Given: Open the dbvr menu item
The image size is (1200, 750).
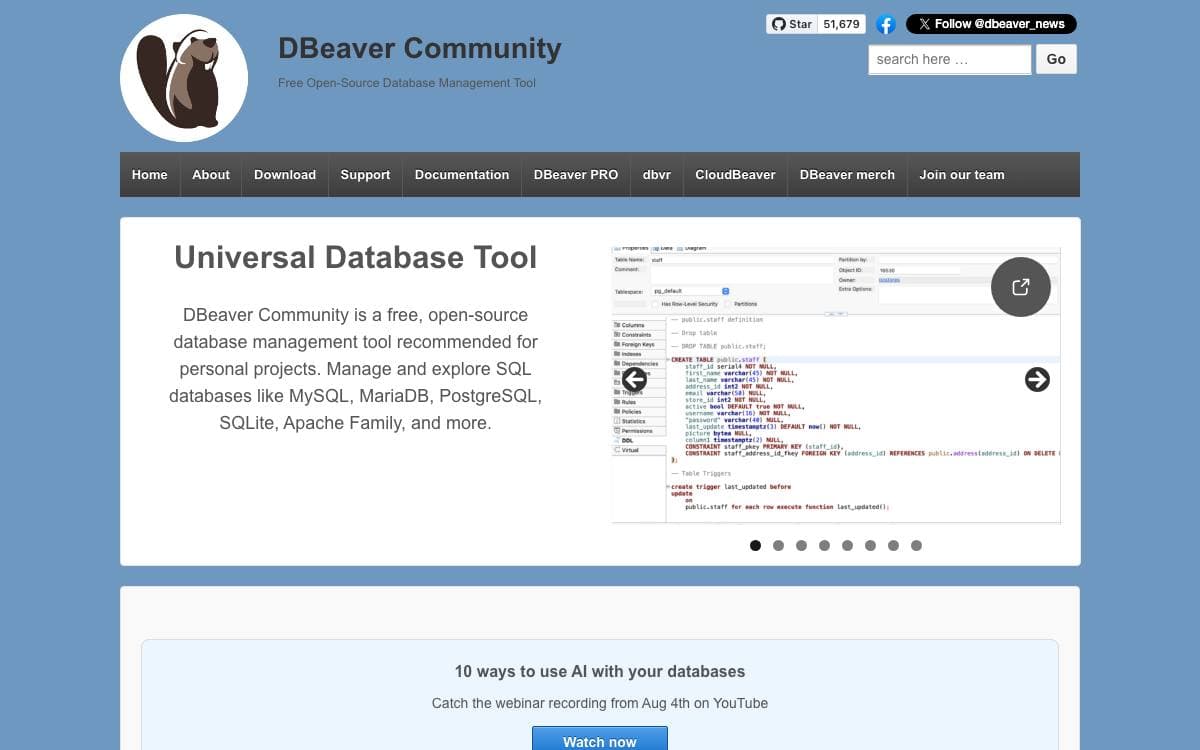Looking at the screenshot, I should point(657,174).
